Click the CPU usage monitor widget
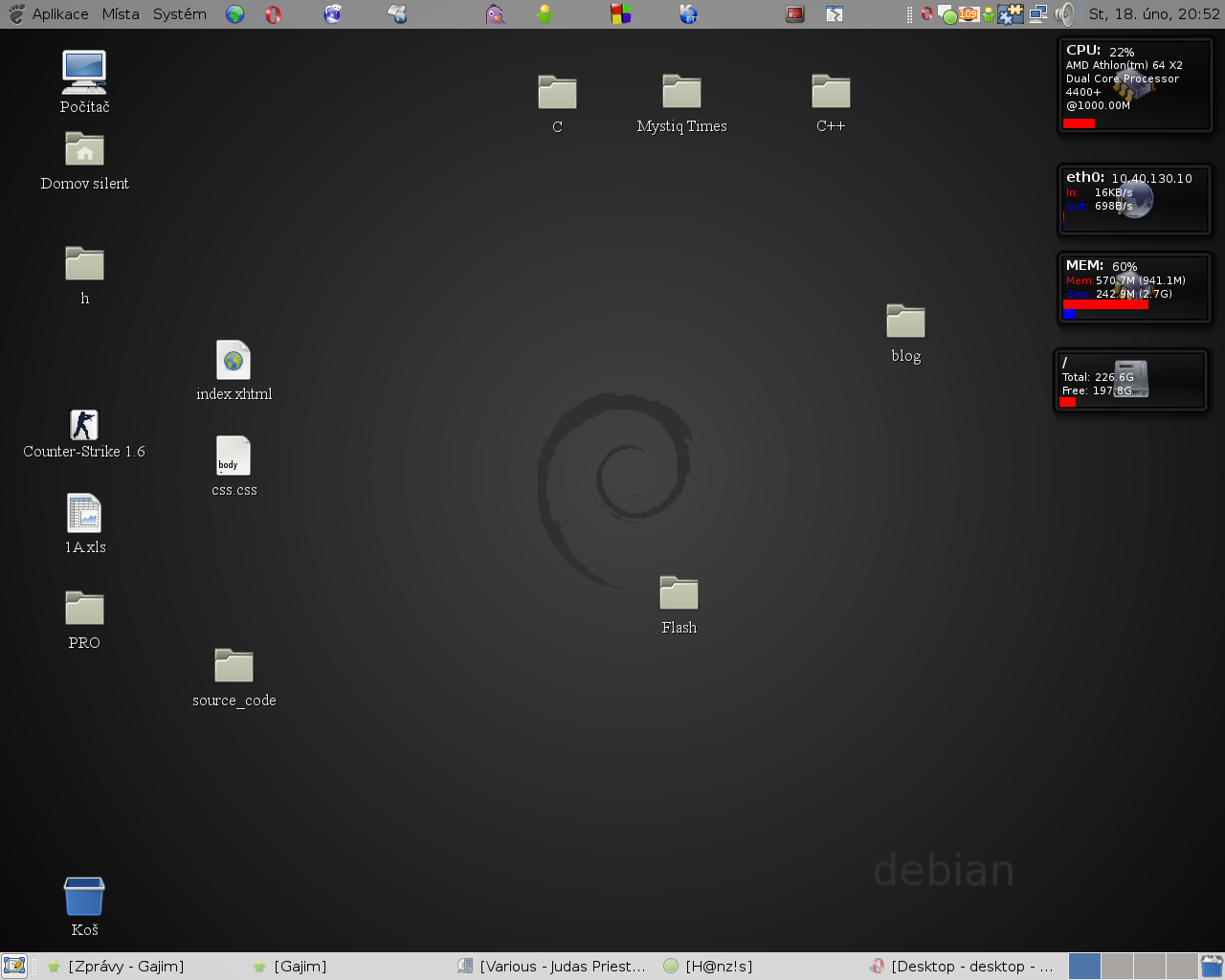Viewport: 1225px width, 980px height. [1135, 86]
